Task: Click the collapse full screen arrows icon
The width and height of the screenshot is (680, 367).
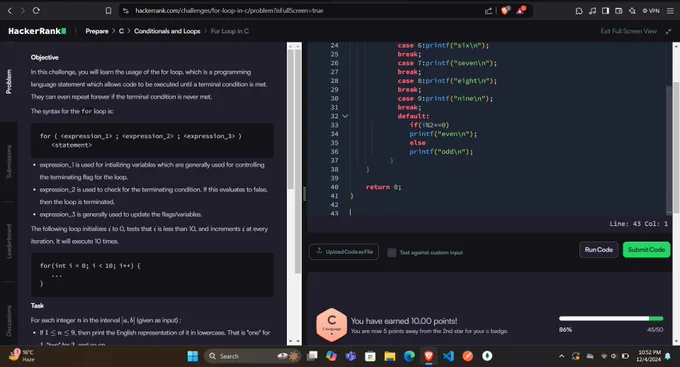Action: click(668, 31)
